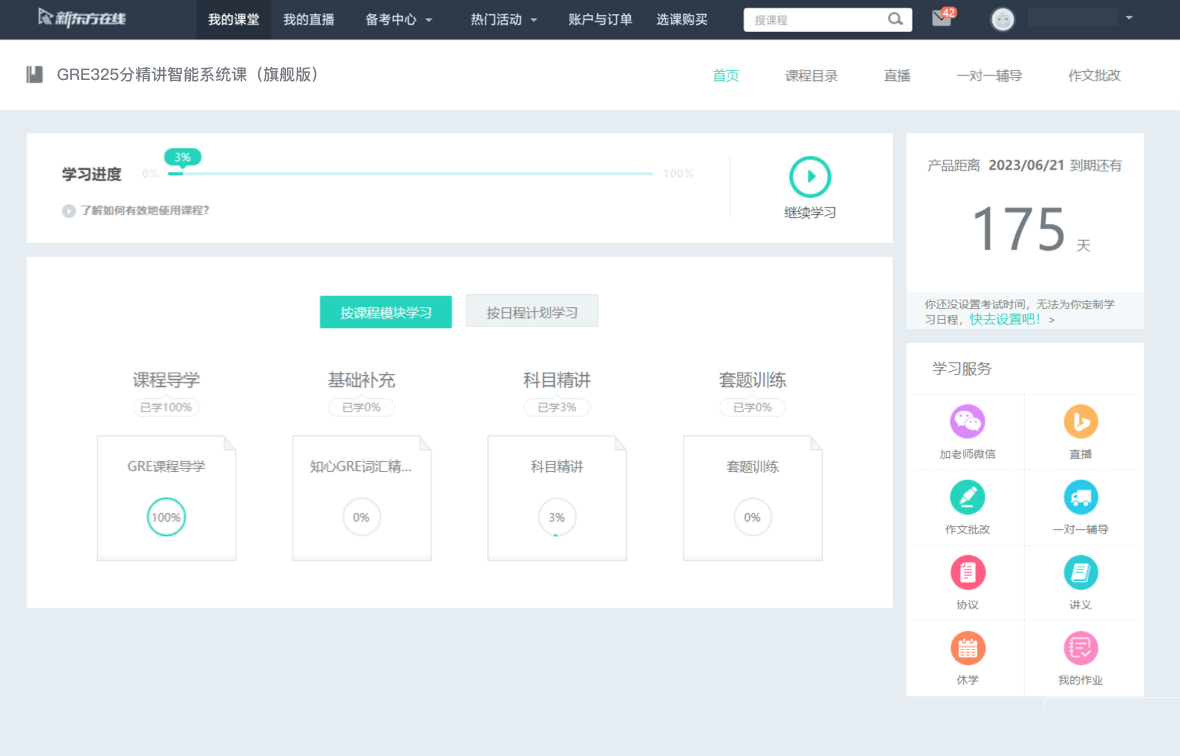Image resolution: width=1180 pixels, height=756 pixels.
Task: Click the 学习进度 progress bar
Action: pyautogui.click(x=410, y=174)
